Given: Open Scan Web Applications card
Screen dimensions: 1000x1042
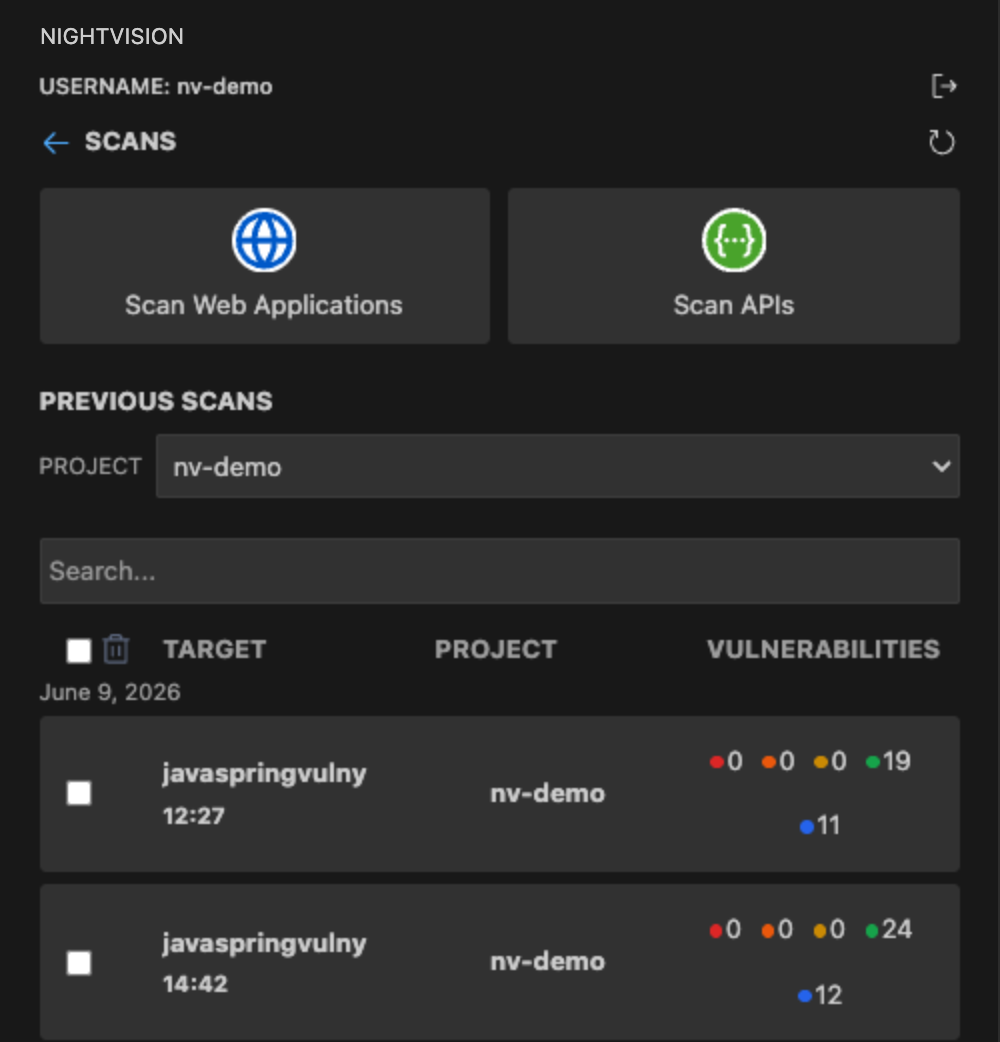Looking at the screenshot, I should tap(265, 266).
